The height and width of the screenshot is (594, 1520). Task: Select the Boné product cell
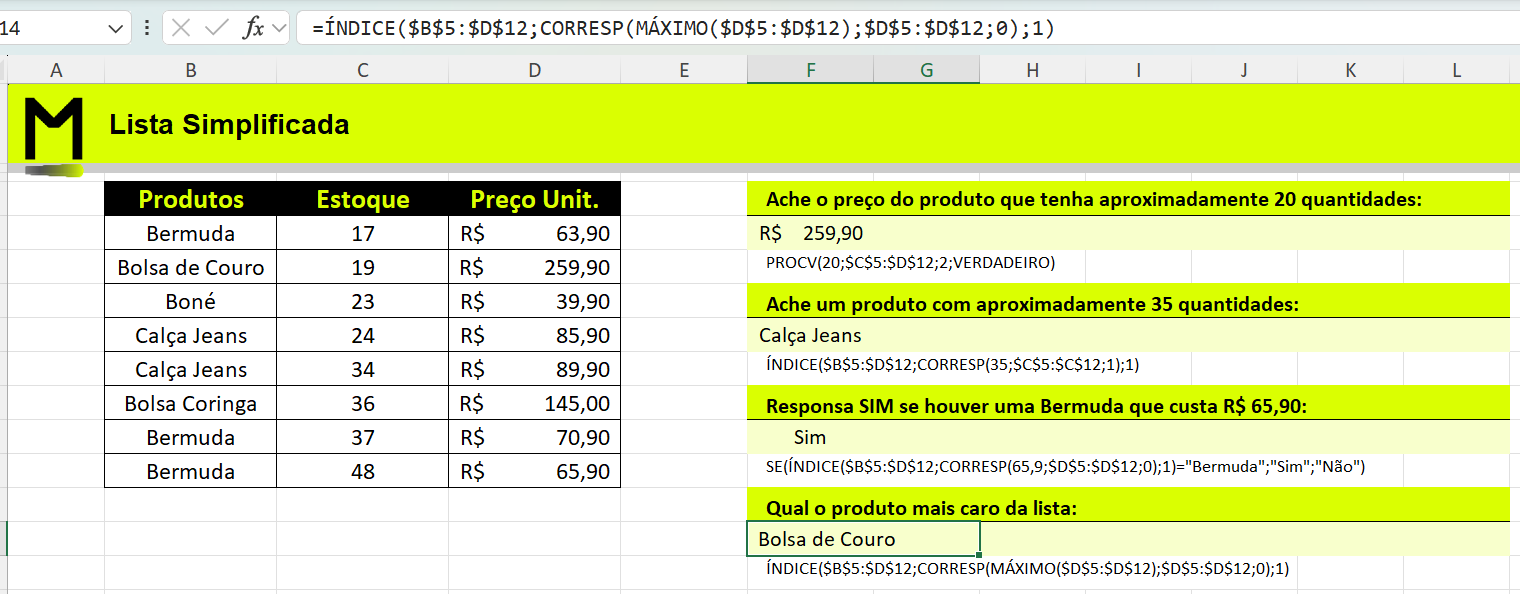click(191, 302)
